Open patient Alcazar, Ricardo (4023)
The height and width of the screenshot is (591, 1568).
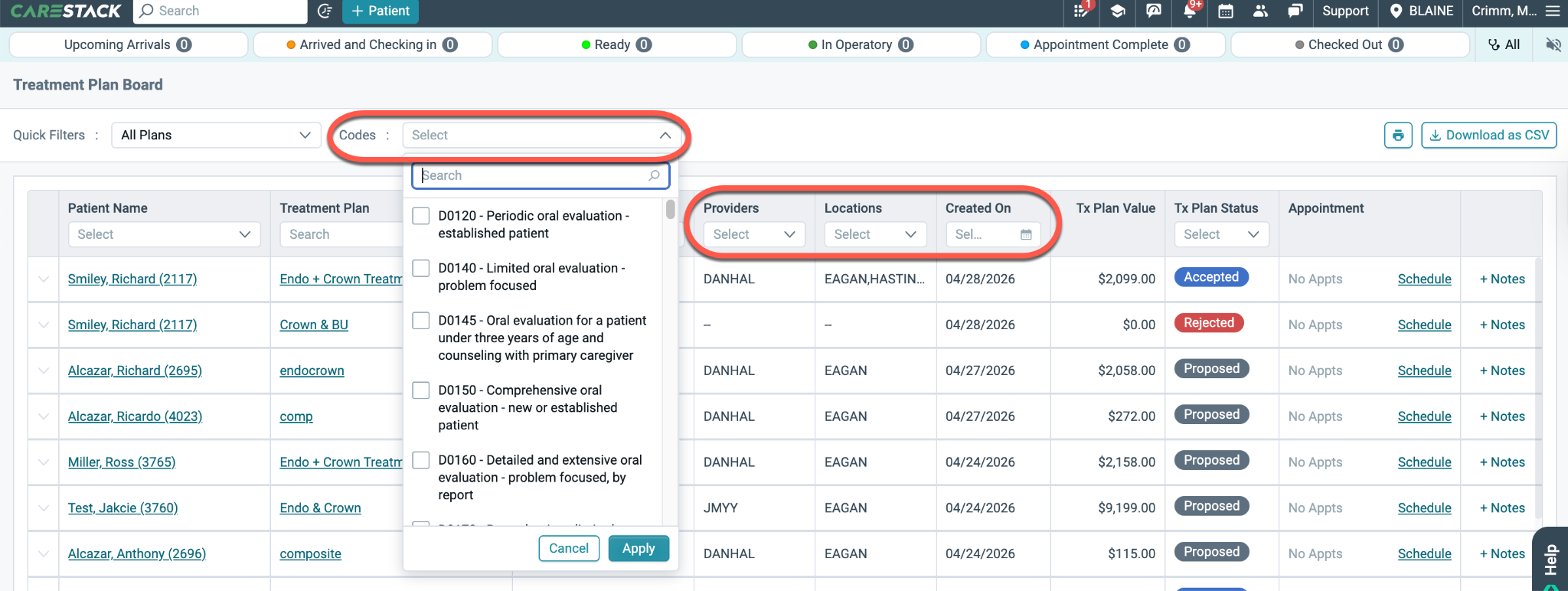pos(135,416)
